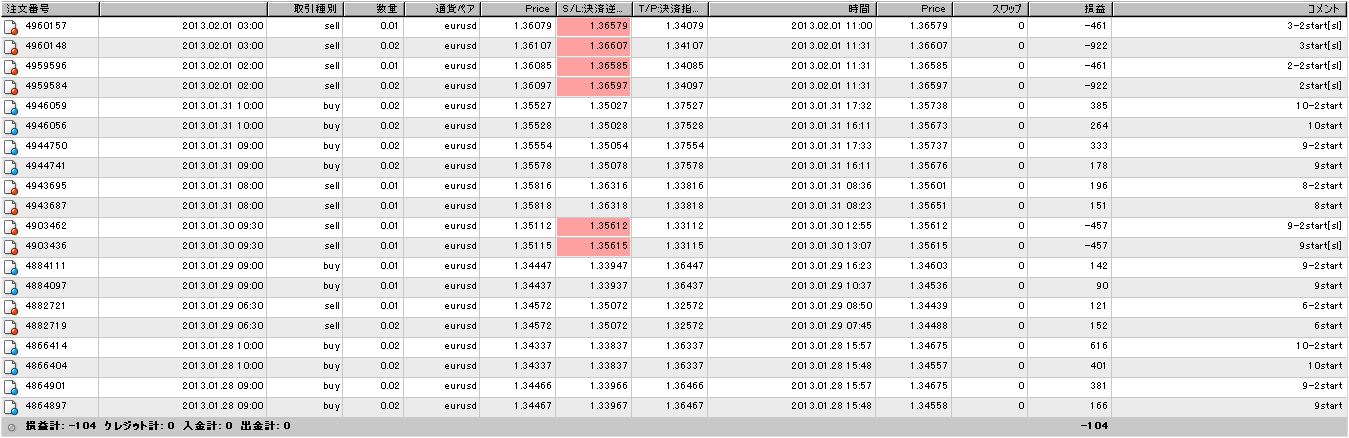This screenshot has height=438, width=1349.
Task: Click the order icon for ticket 4864897
Action: 11,406
